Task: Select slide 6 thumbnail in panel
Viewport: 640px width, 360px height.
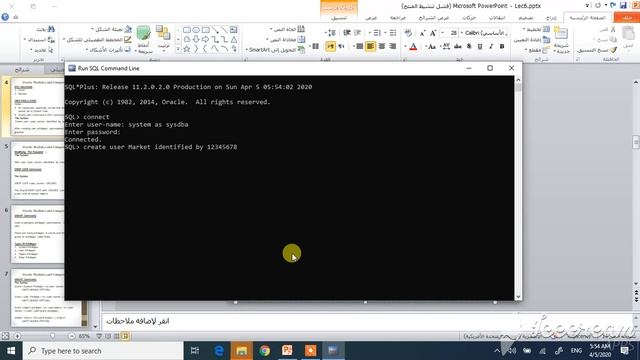Action: click(x=38, y=234)
